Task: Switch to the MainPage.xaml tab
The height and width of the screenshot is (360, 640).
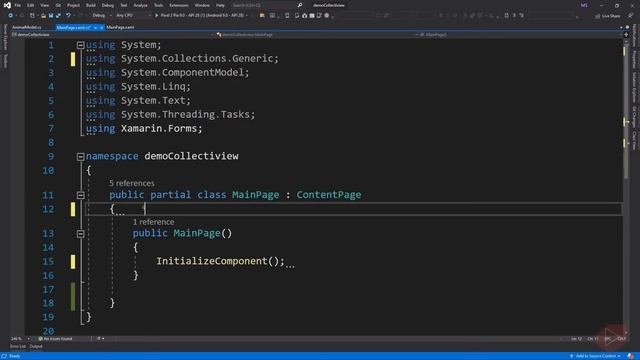Action: click(x=120, y=27)
